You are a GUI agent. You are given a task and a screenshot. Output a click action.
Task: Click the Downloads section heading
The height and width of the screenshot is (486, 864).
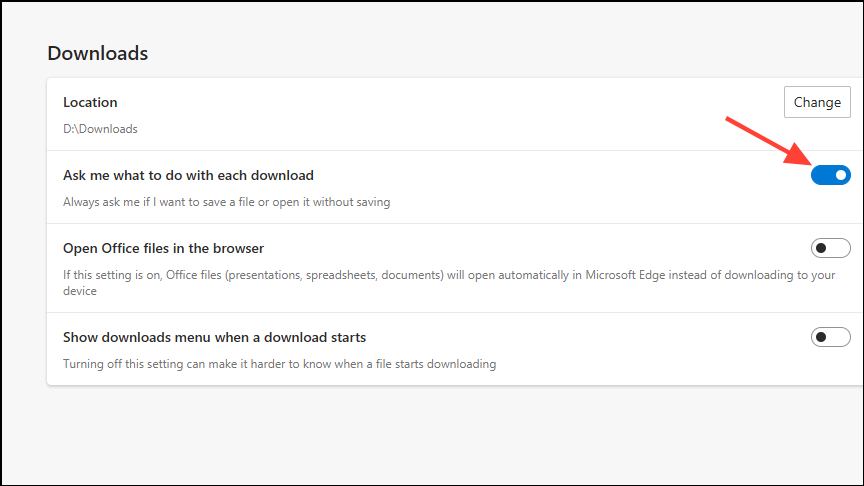click(98, 53)
